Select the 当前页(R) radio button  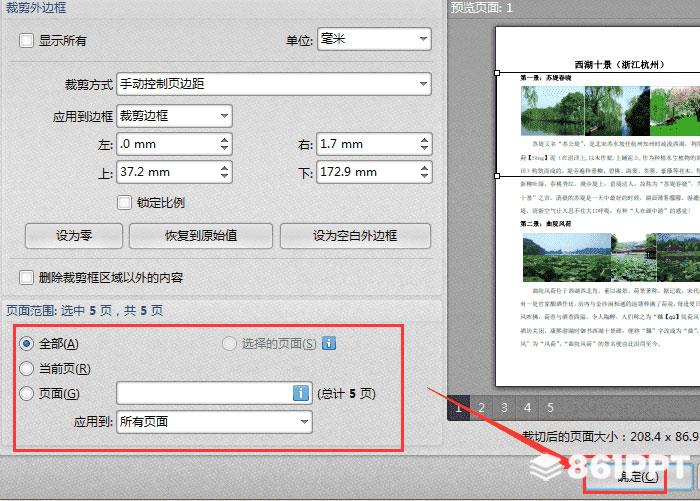(27, 368)
